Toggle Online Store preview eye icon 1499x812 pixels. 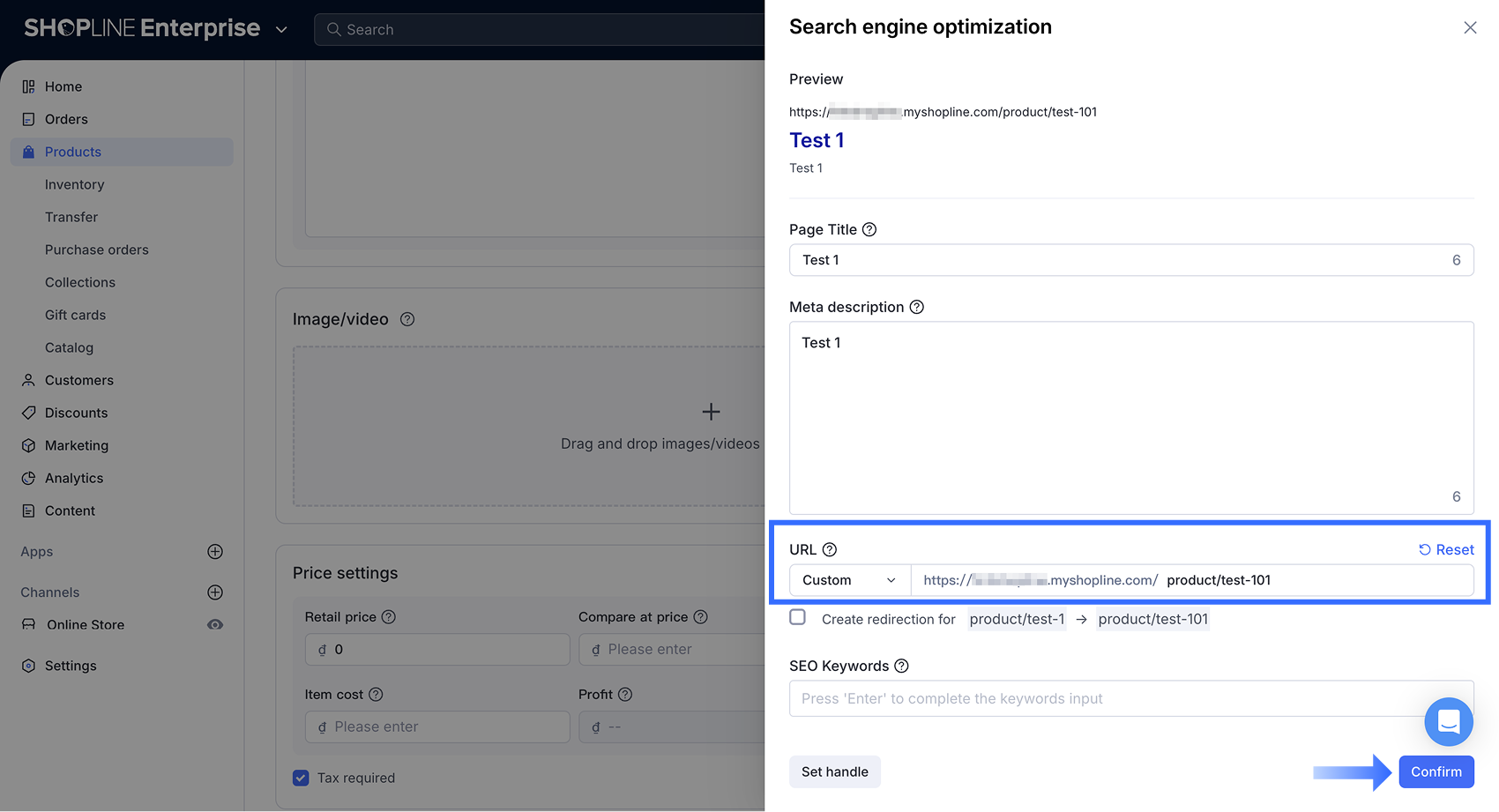pos(215,624)
